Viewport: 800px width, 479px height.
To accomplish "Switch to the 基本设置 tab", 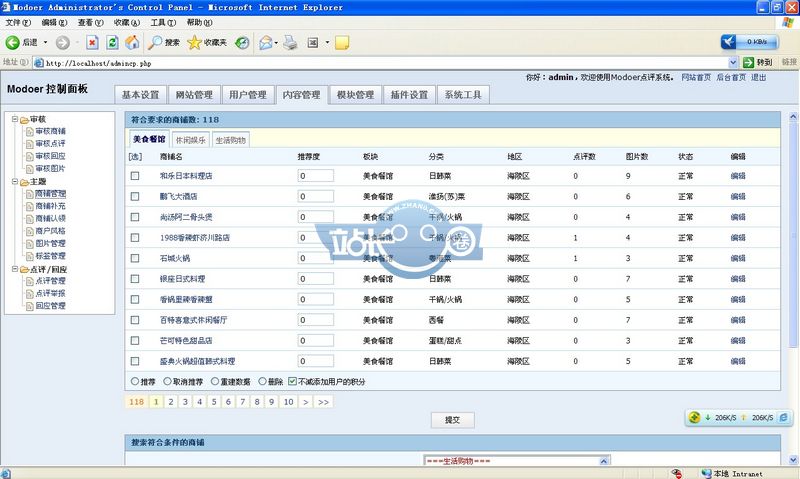I will coord(140,95).
